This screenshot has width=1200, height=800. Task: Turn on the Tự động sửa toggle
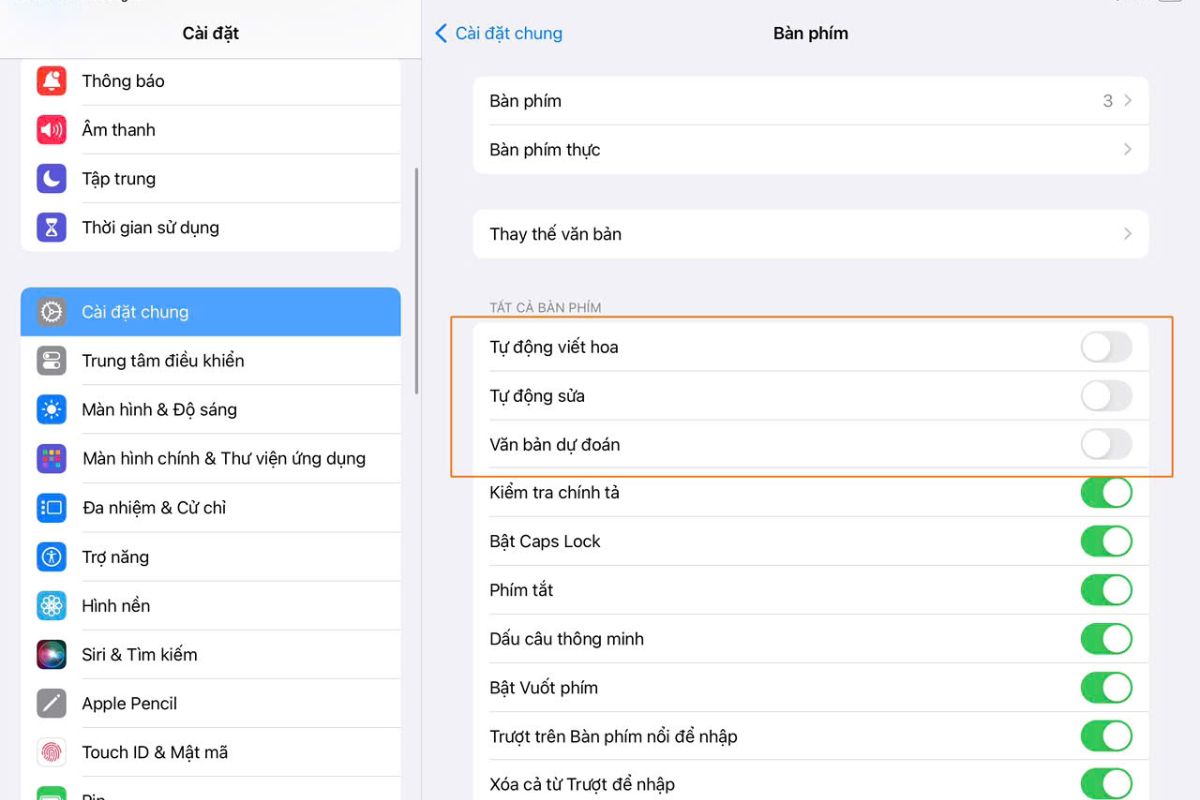tap(1106, 396)
